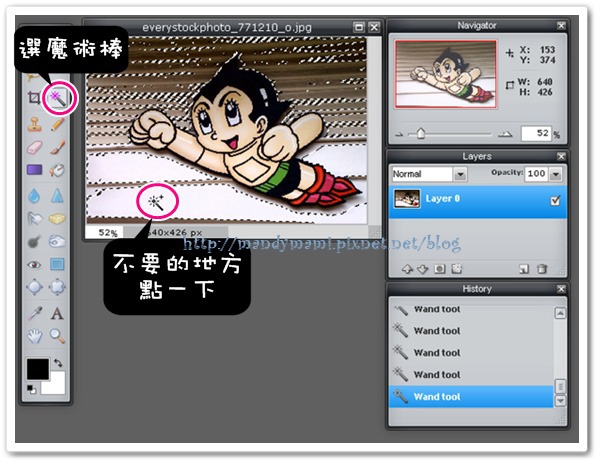The image size is (600, 464).
Task: Close the History panel
Action: tap(561, 289)
